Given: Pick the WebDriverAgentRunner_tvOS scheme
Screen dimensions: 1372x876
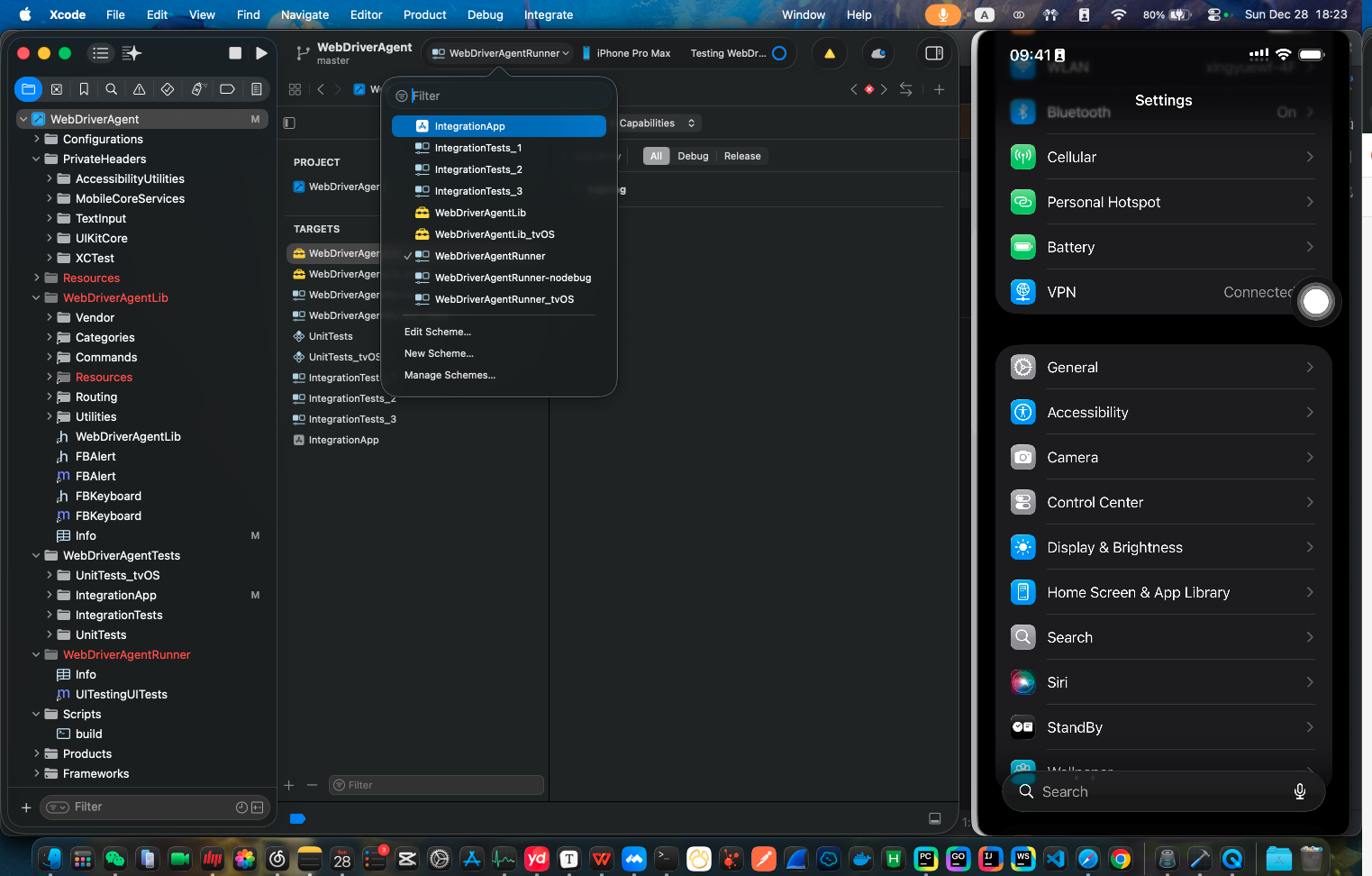Looking at the screenshot, I should point(499,299).
